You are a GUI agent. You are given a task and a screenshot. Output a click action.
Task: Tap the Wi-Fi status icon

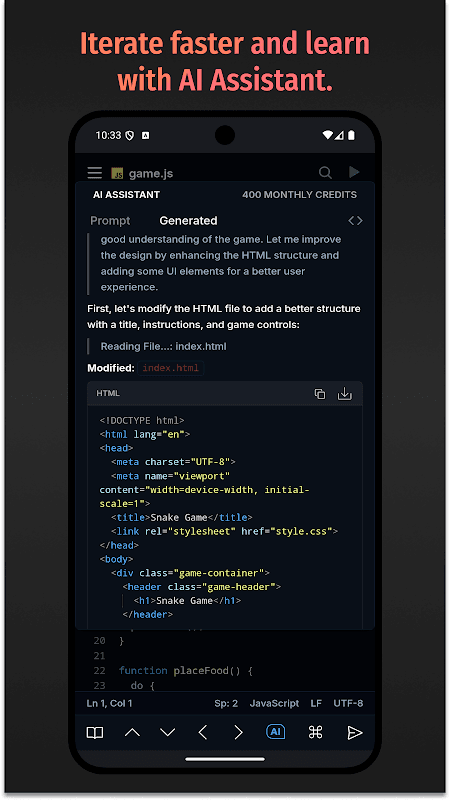click(328, 135)
